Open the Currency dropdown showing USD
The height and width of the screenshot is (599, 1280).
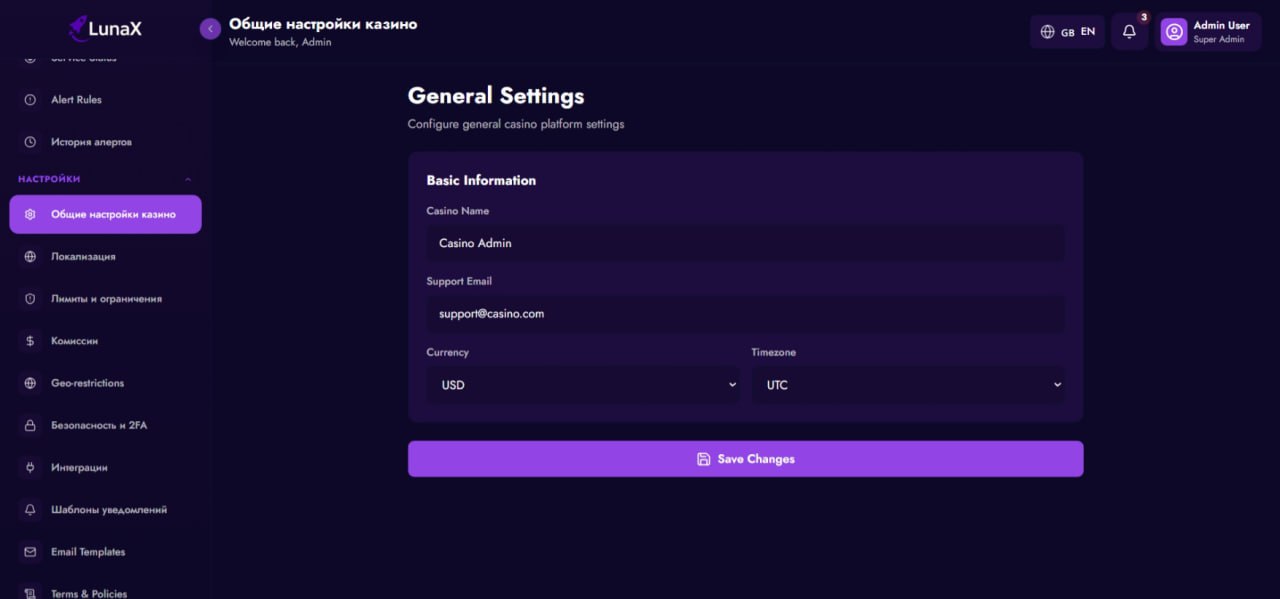point(583,385)
